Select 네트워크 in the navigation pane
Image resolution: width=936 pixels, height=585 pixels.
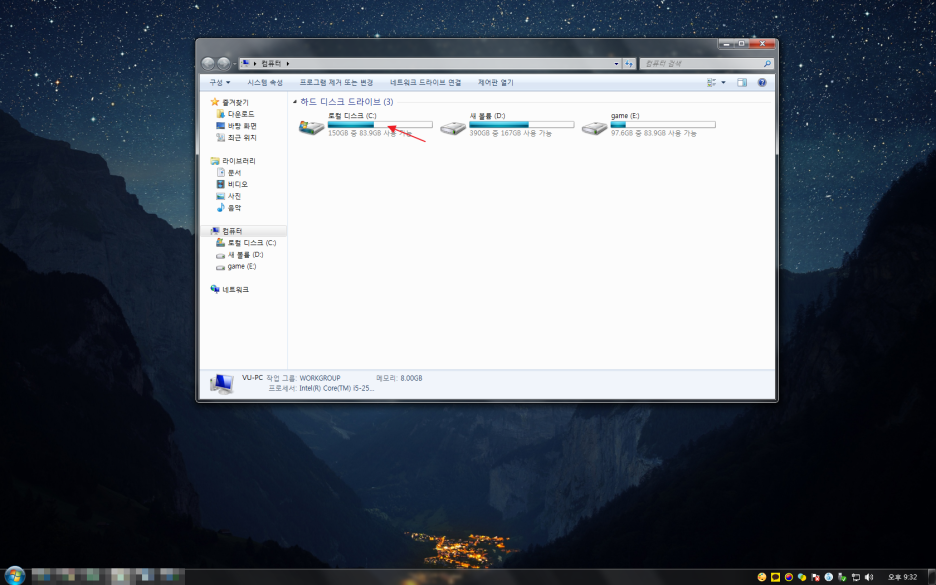pyautogui.click(x=235, y=289)
